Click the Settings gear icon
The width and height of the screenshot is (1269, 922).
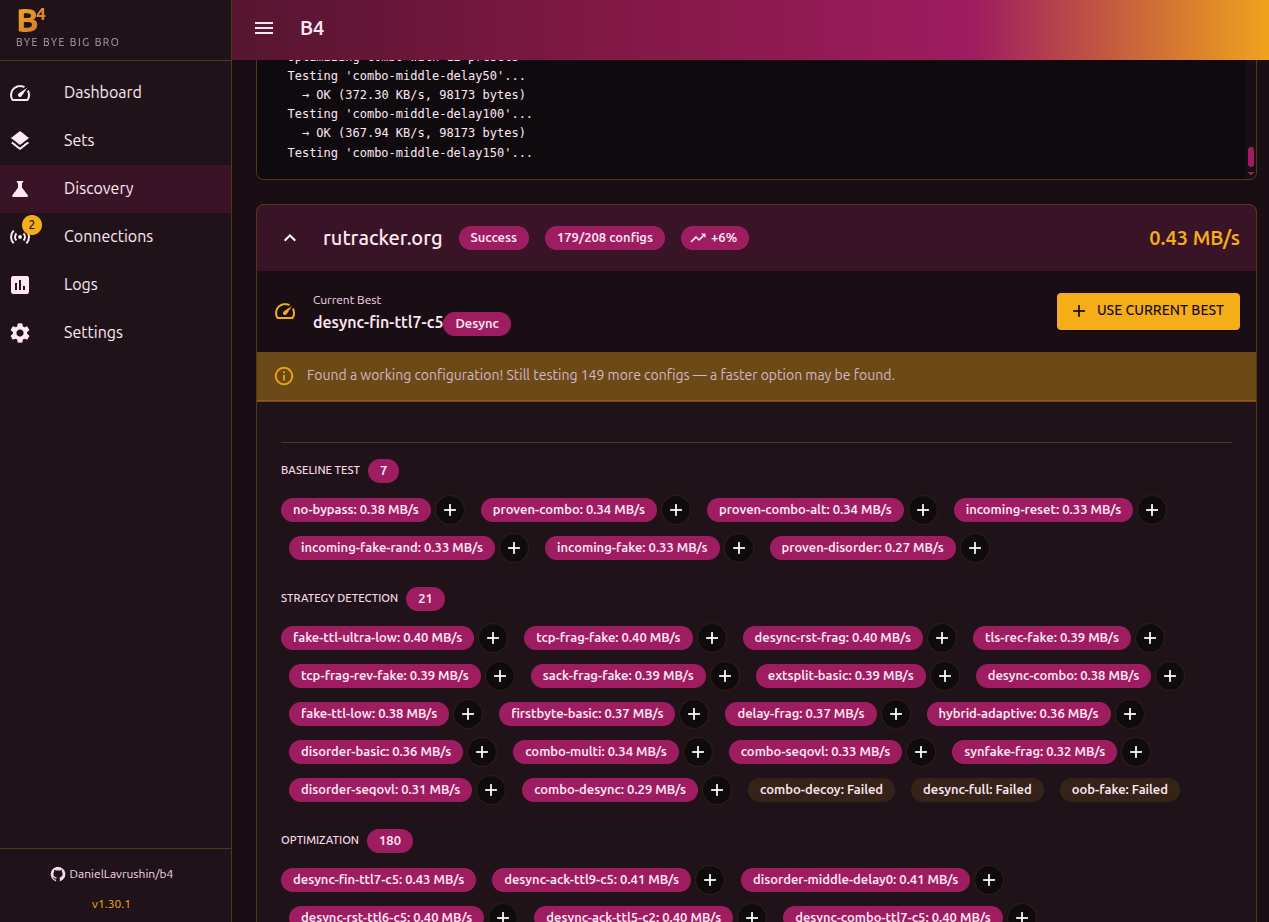tap(20, 333)
